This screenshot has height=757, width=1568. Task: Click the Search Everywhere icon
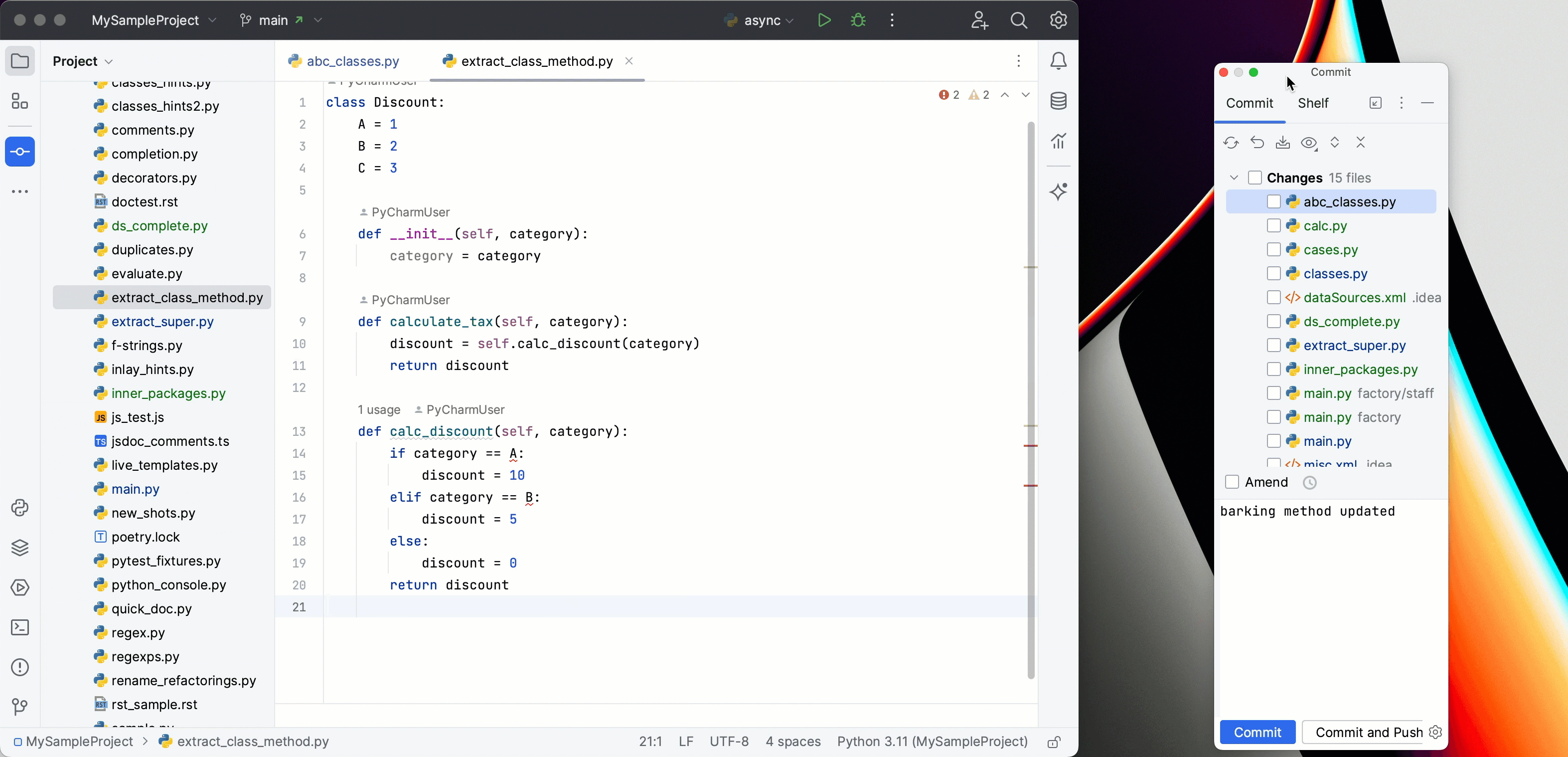click(x=1019, y=20)
